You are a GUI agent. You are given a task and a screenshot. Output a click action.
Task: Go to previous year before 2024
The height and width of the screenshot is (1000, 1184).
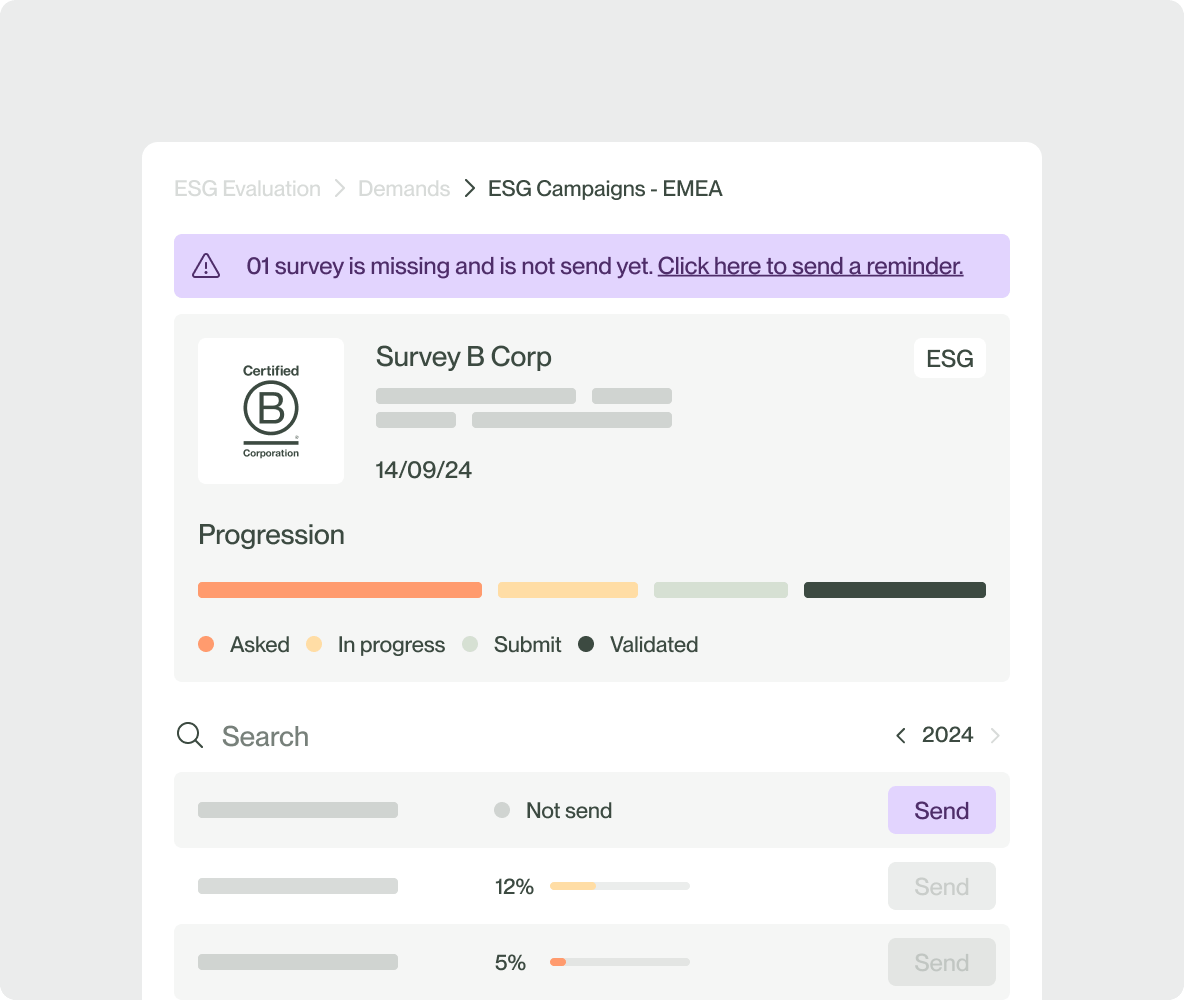901,736
